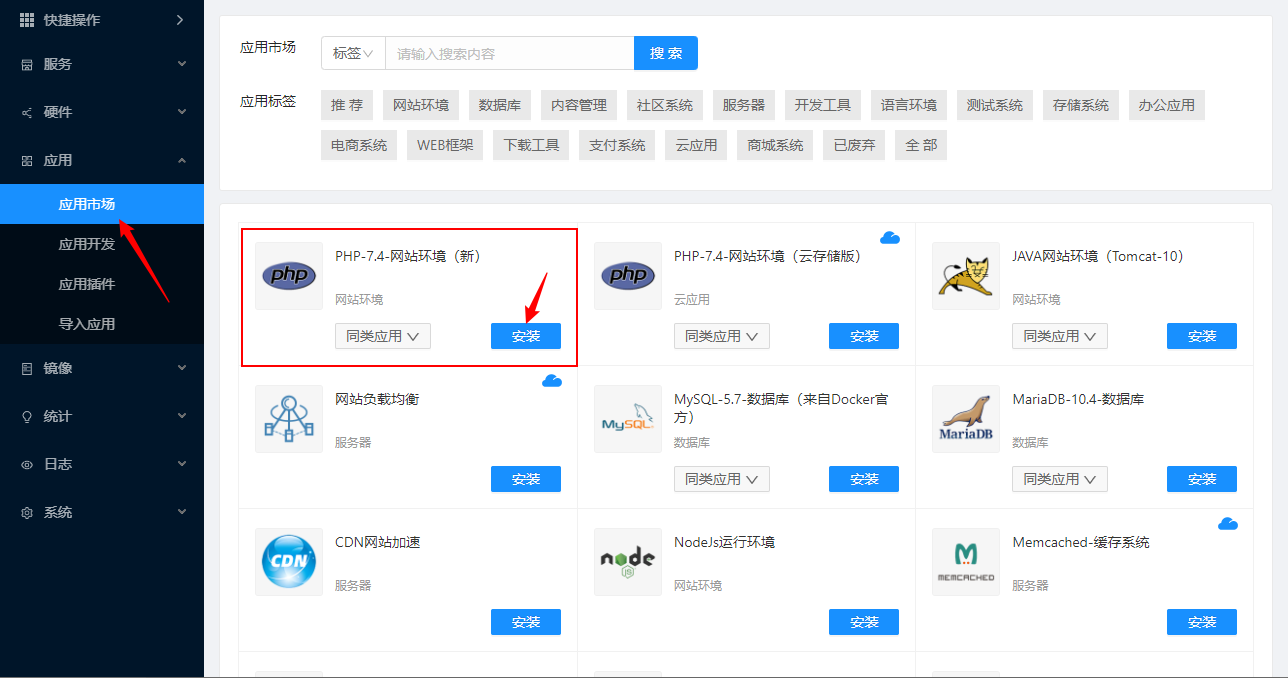1288x678 pixels.
Task: Click the 服务 sidebar icon
Action: coord(27,64)
